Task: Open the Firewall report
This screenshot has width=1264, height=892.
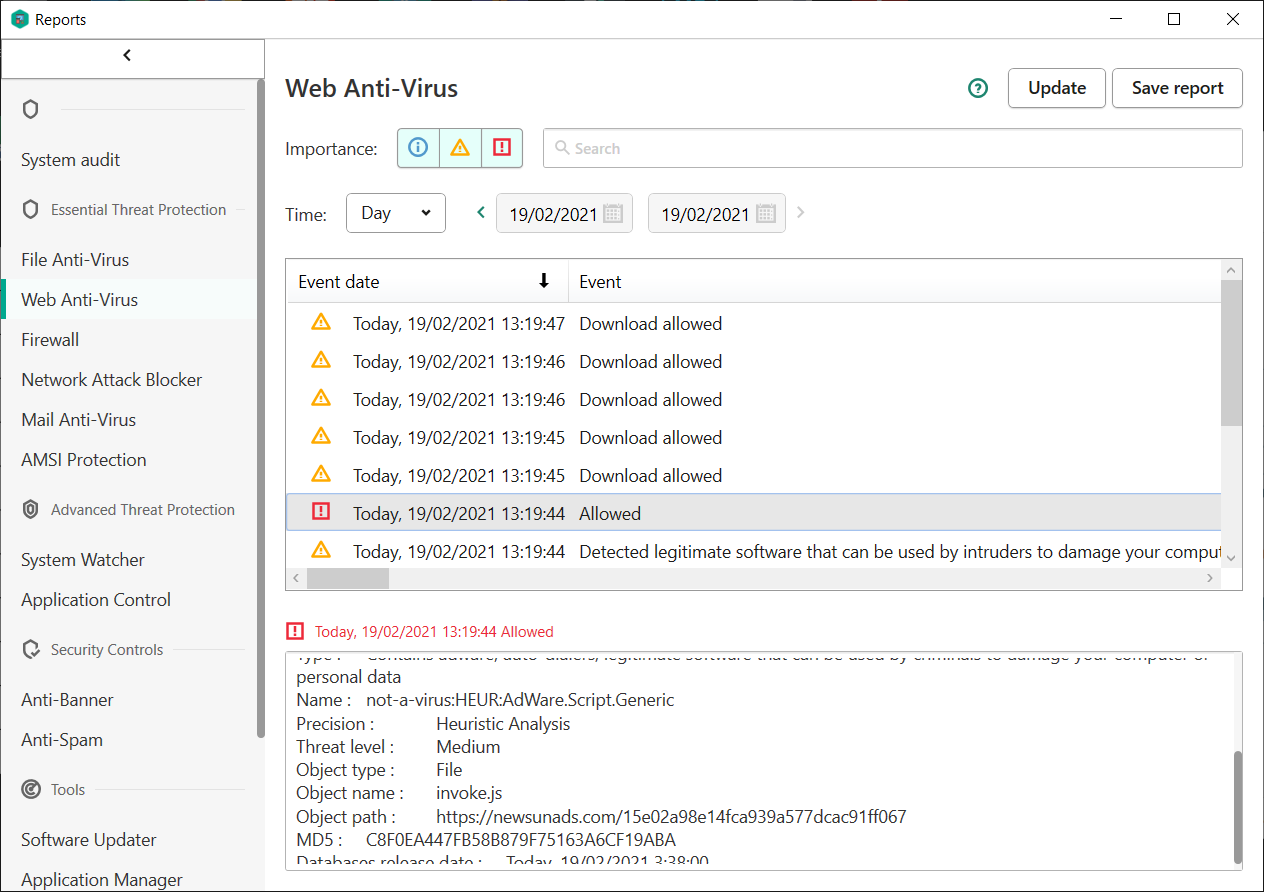Action: click(50, 340)
